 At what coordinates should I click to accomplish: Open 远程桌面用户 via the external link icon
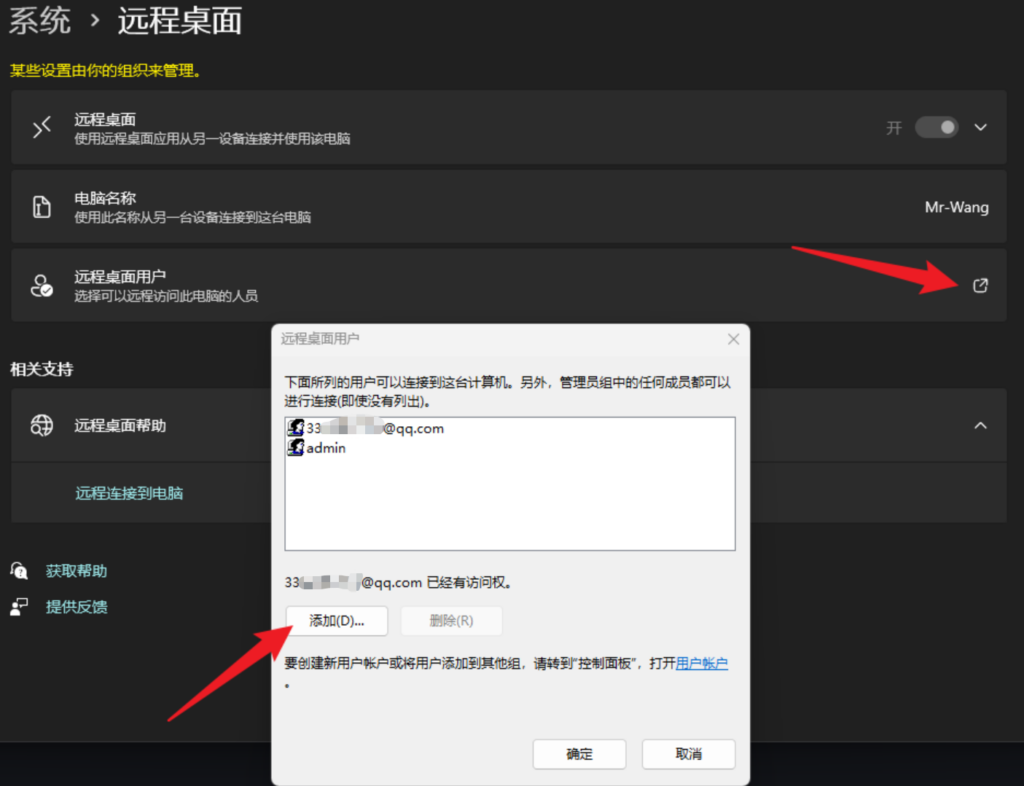980,286
